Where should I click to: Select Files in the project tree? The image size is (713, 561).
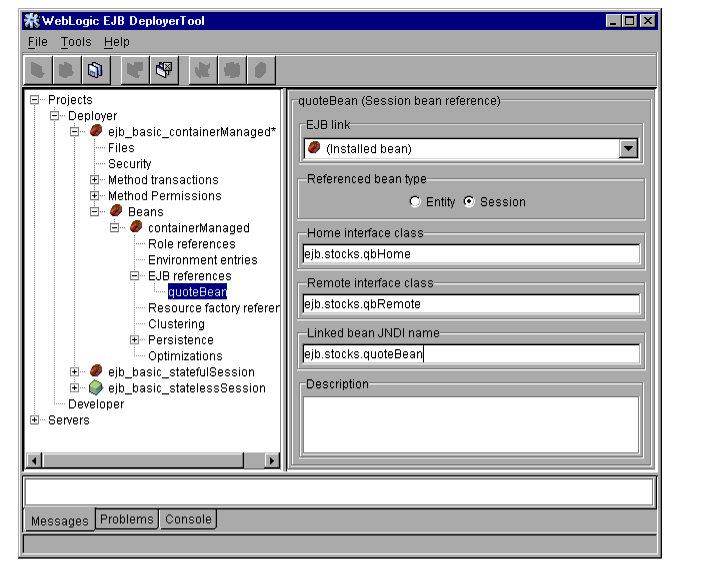coord(121,148)
